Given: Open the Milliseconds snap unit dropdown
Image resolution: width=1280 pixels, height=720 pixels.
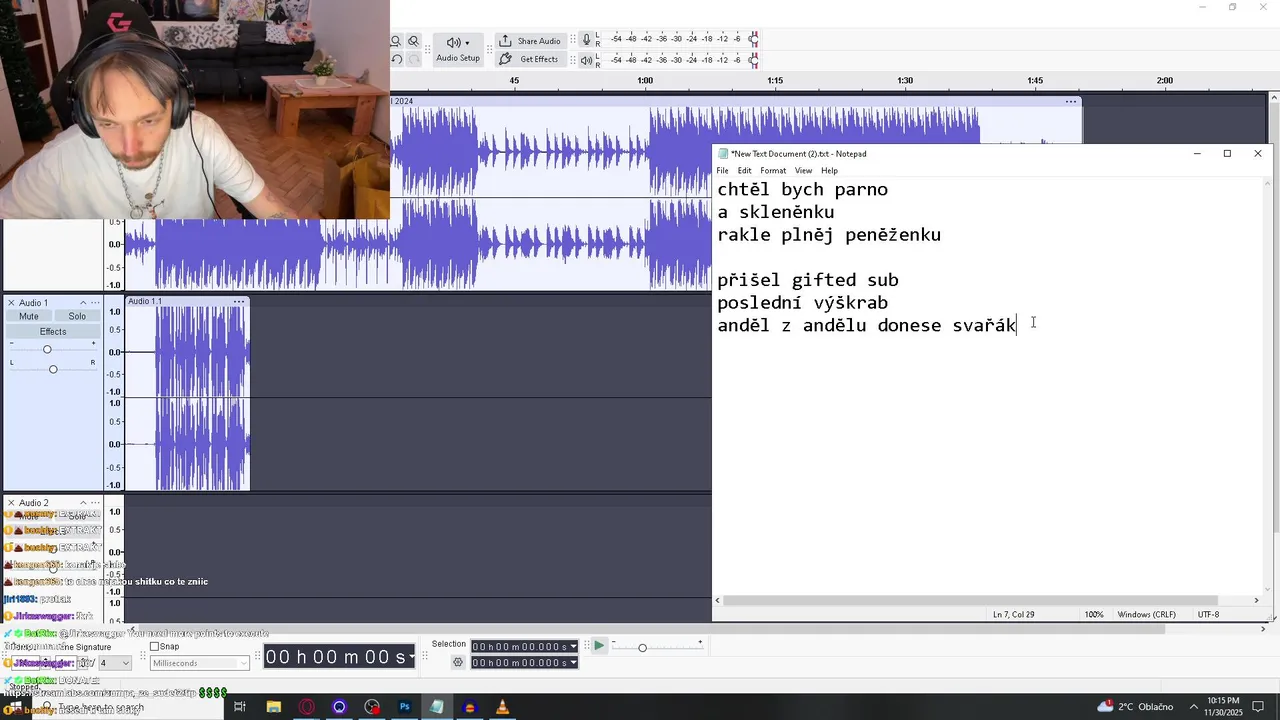Looking at the screenshot, I should (199, 663).
